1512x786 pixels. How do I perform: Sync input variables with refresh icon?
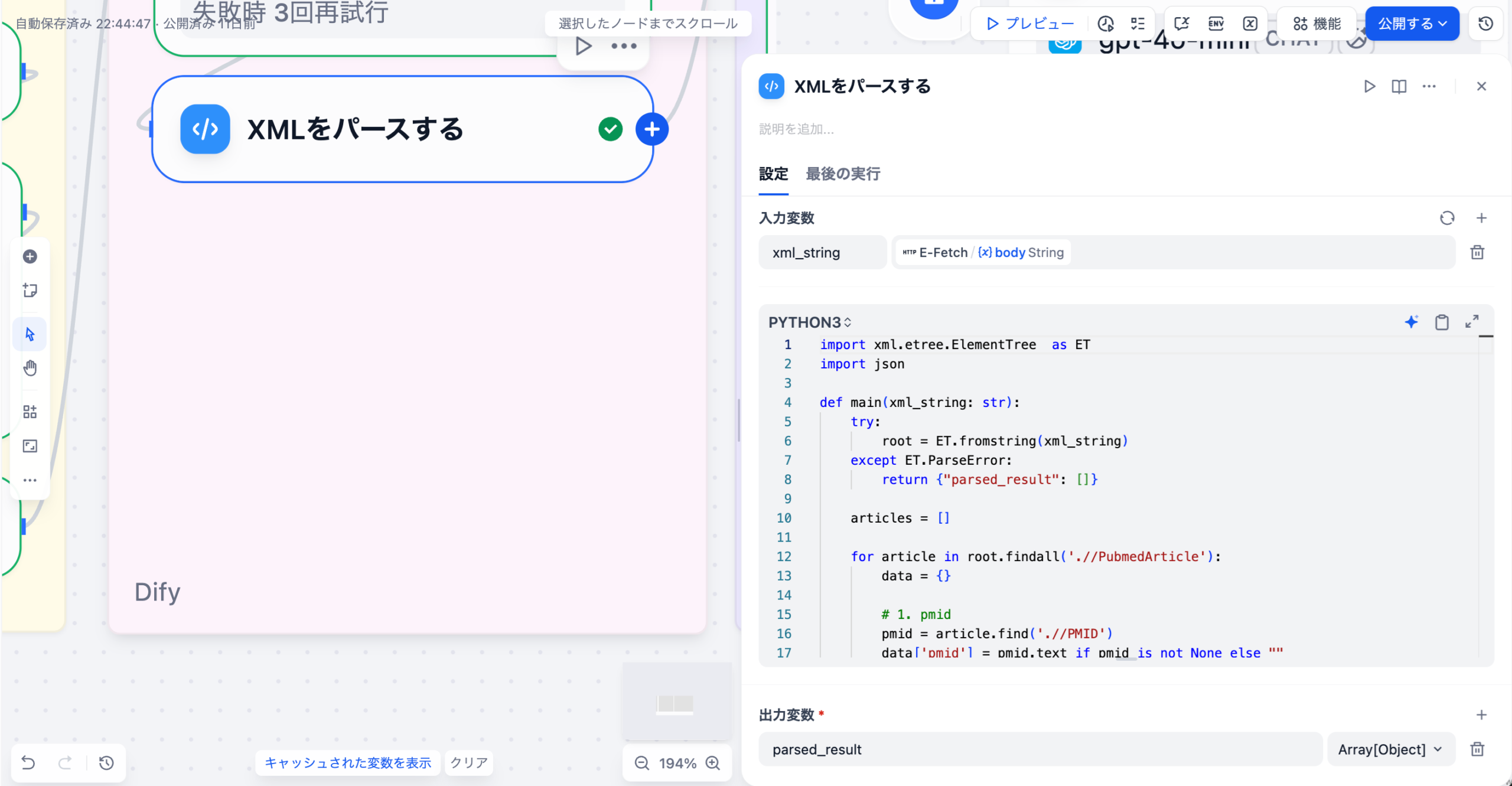pos(1446,218)
